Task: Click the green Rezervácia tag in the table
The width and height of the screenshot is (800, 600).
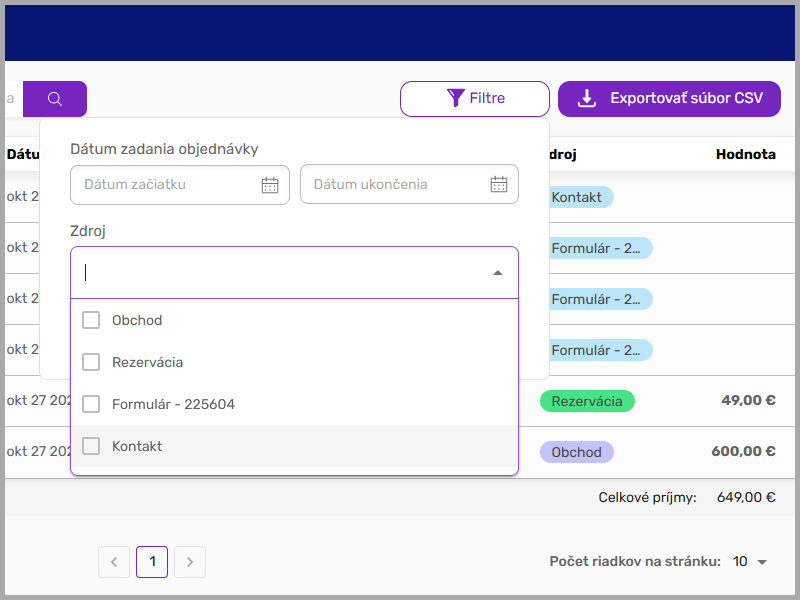Action: pos(588,401)
